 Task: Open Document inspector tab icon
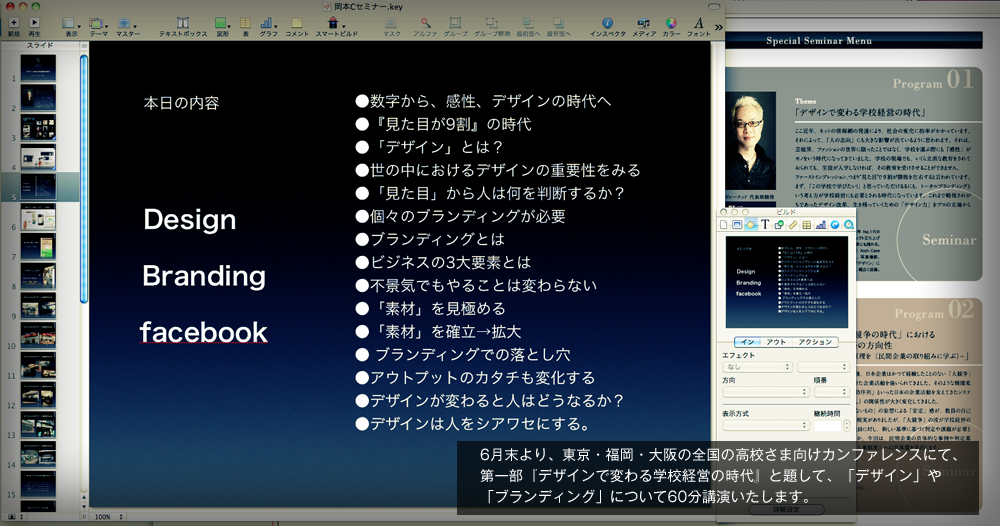click(x=723, y=224)
